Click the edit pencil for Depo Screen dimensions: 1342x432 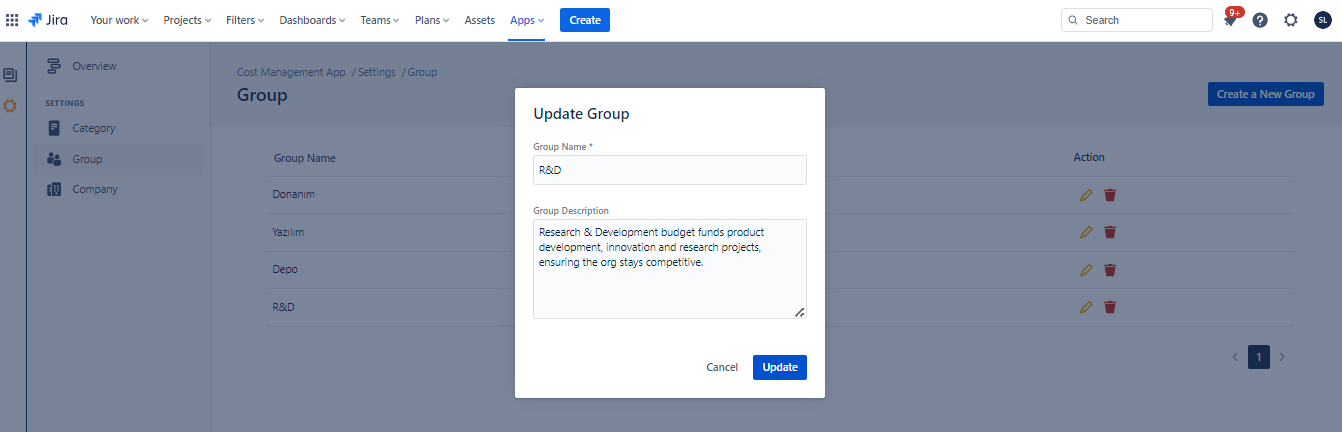(1086, 270)
